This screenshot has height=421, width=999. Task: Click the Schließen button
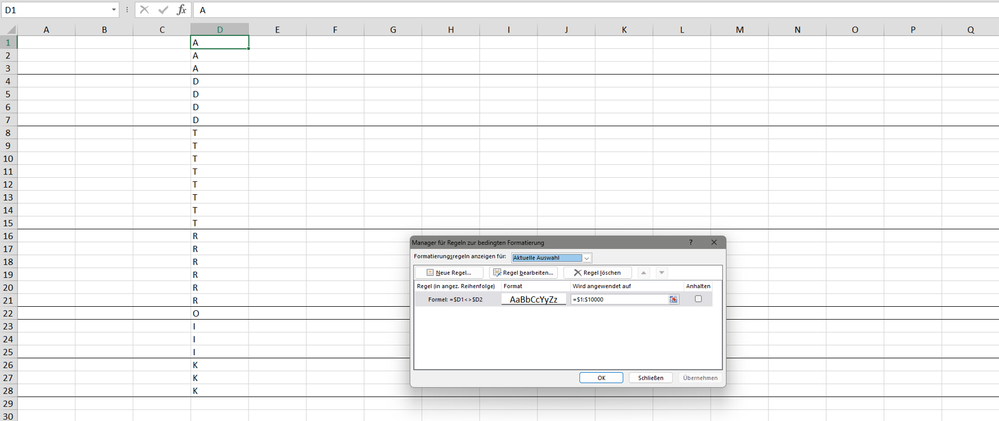[651, 378]
